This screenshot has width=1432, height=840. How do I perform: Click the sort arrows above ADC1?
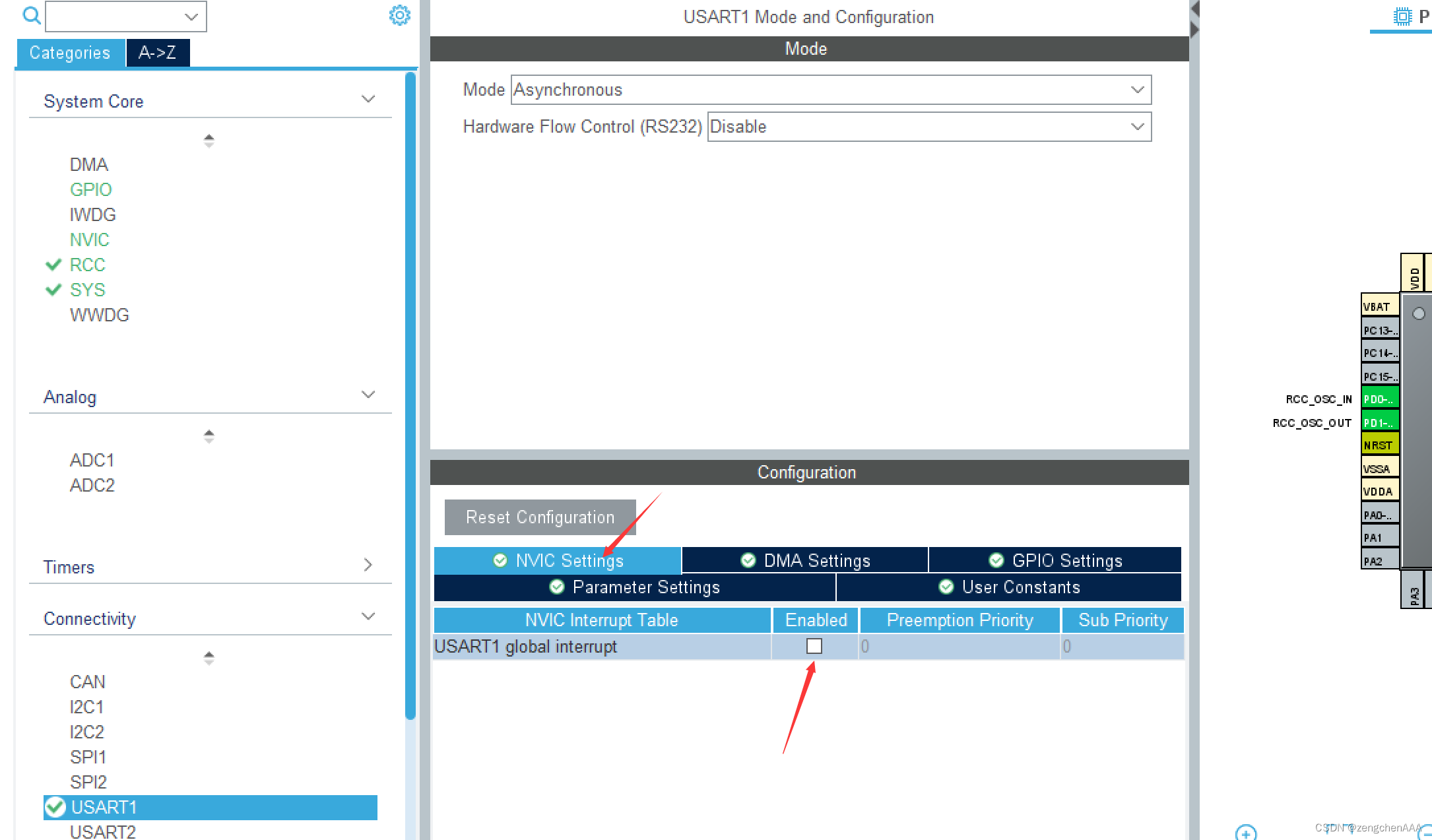[x=209, y=436]
